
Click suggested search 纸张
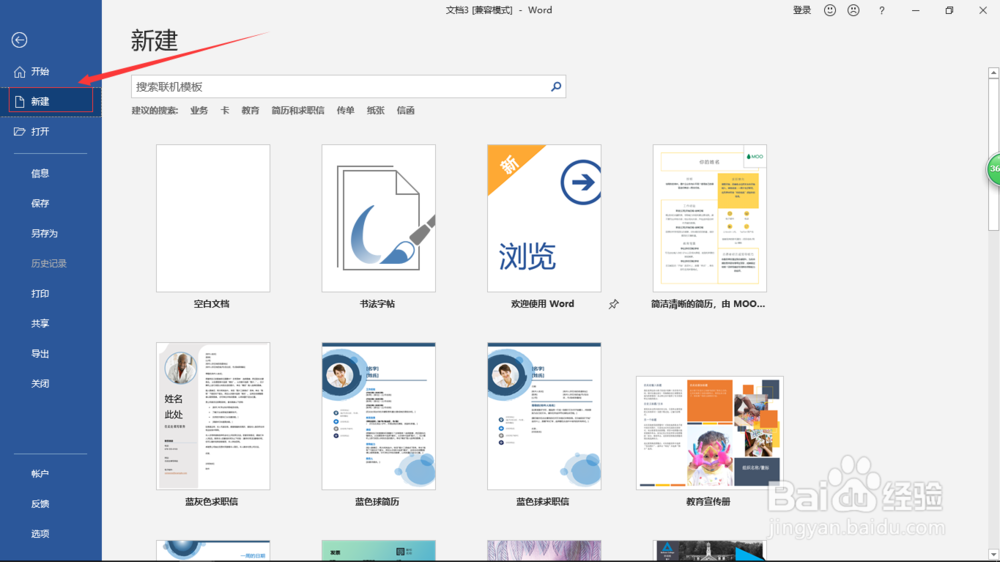[376, 110]
